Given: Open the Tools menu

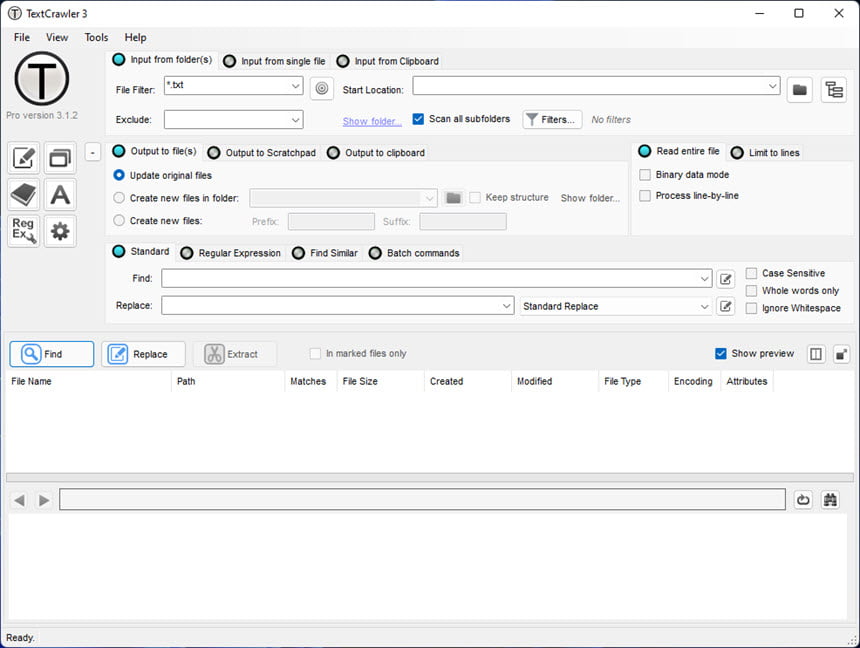Looking at the screenshot, I should (x=96, y=37).
